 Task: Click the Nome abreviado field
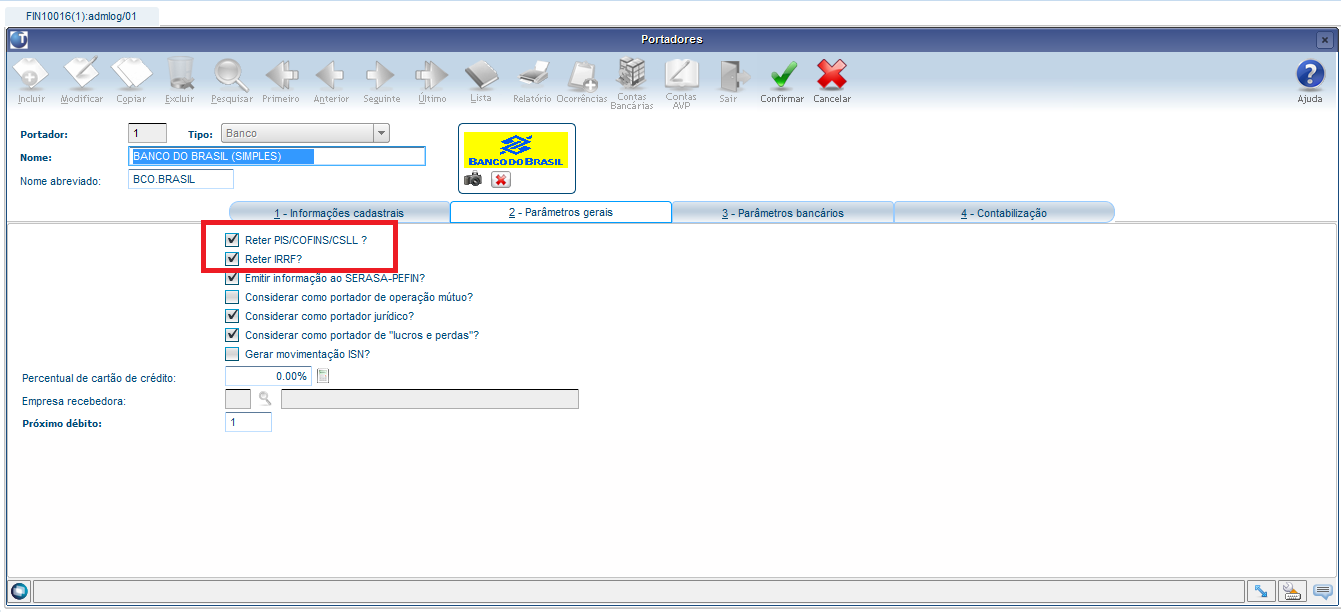click(181, 179)
